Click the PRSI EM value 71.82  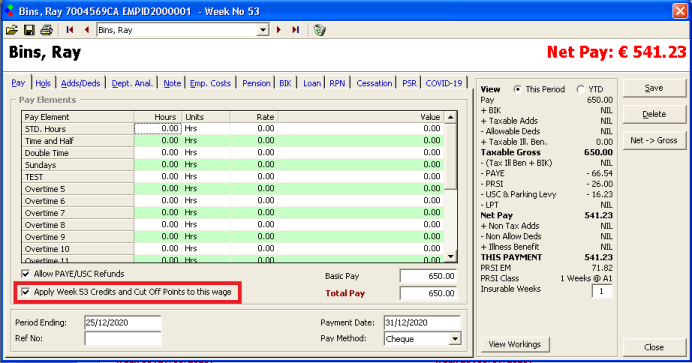pyautogui.click(x=602, y=268)
